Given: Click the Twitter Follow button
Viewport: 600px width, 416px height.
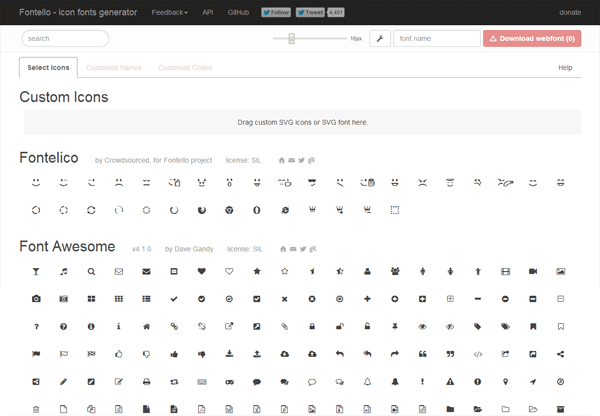Looking at the screenshot, I should click(x=276, y=12).
